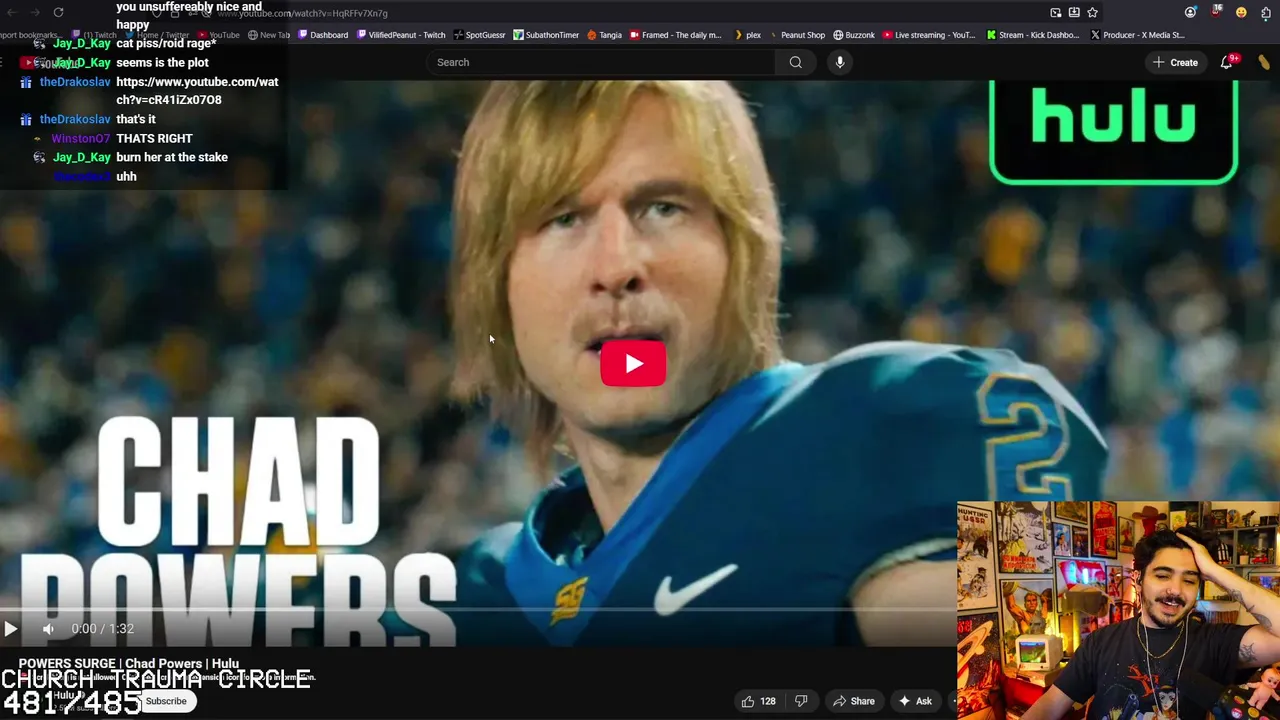
Task: Click the large red YouTube play button
Action: click(633, 363)
